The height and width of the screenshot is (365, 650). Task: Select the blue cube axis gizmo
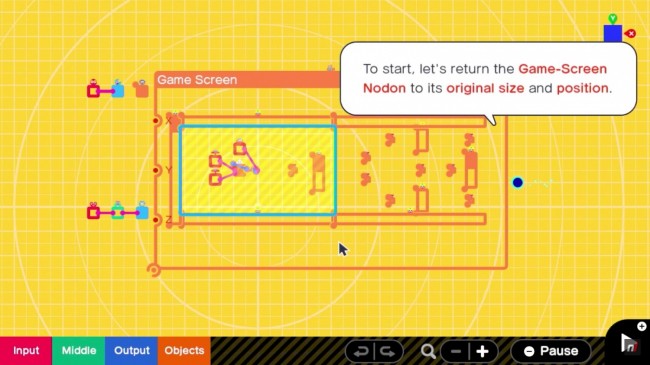point(613,33)
